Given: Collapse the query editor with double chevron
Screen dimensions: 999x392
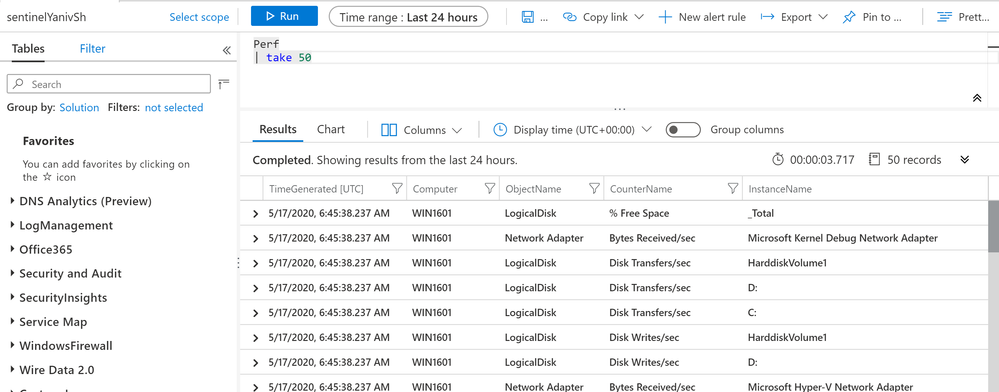Looking at the screenshot, I should [977, 98].
